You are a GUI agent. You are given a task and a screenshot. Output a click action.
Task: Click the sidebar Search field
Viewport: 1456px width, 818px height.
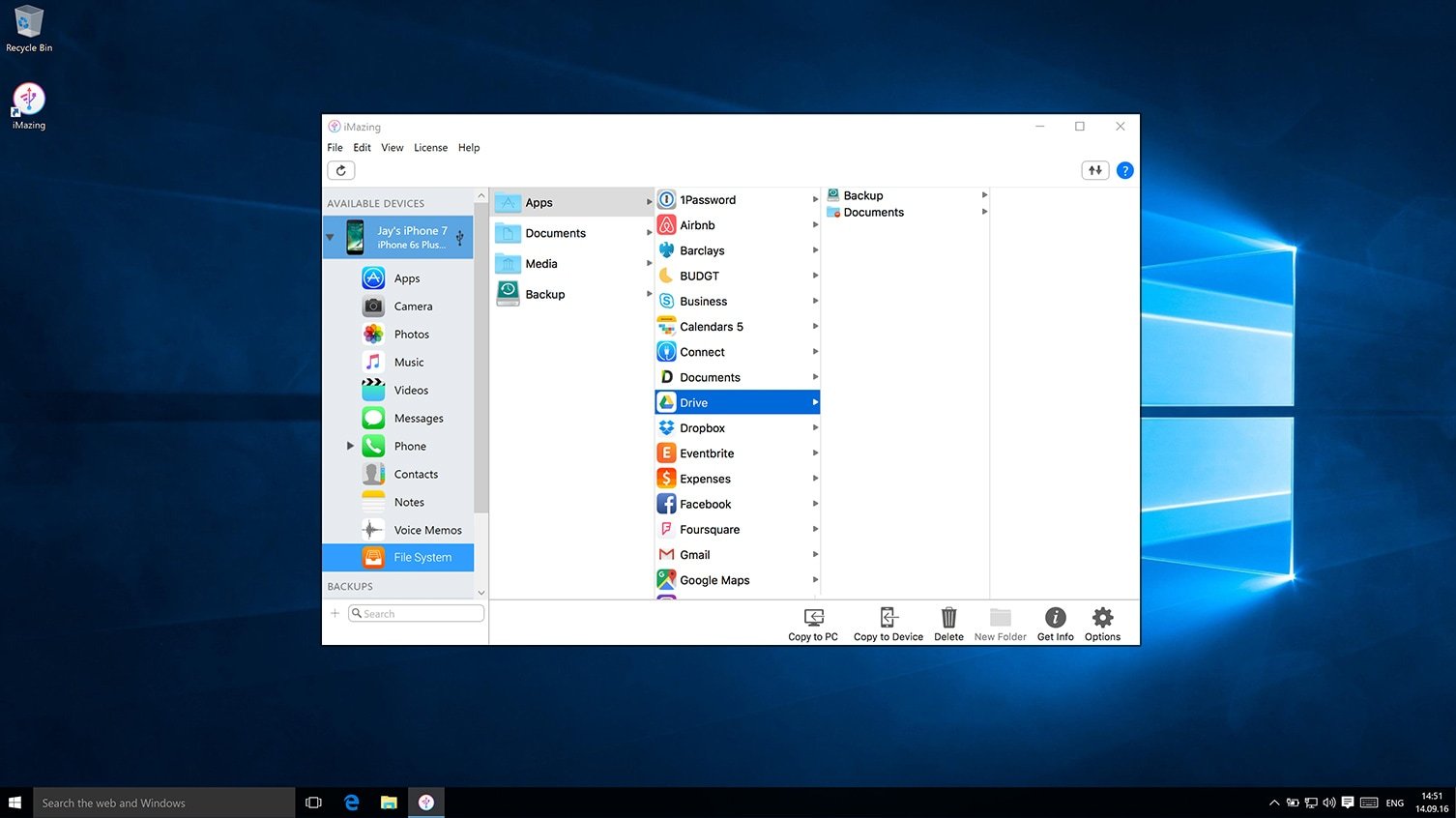416,614
